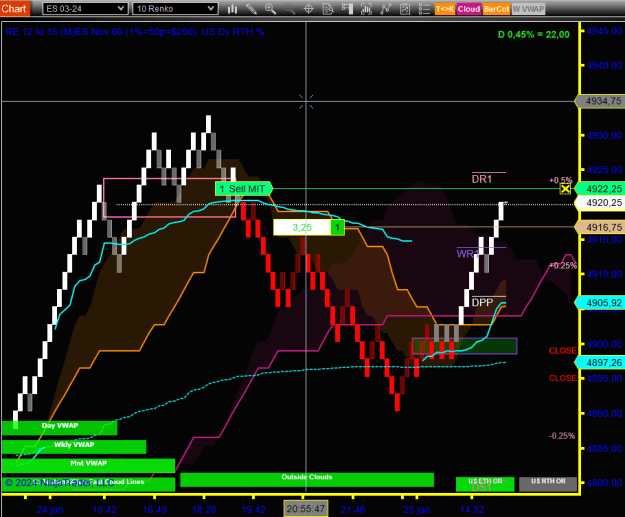Toggle the grey W VWAP button
Screen dimensions: 625x517
(528, 9)
